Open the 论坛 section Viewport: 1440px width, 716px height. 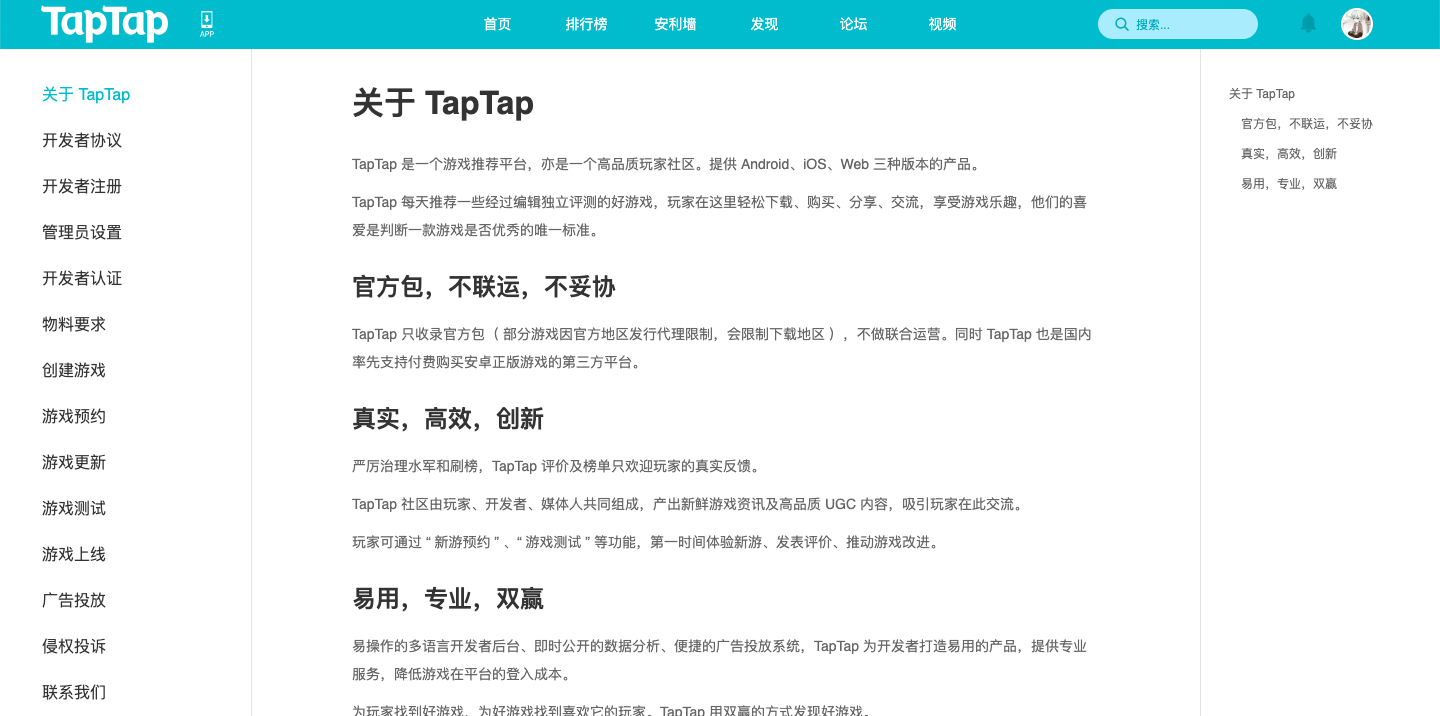point(853,23)
